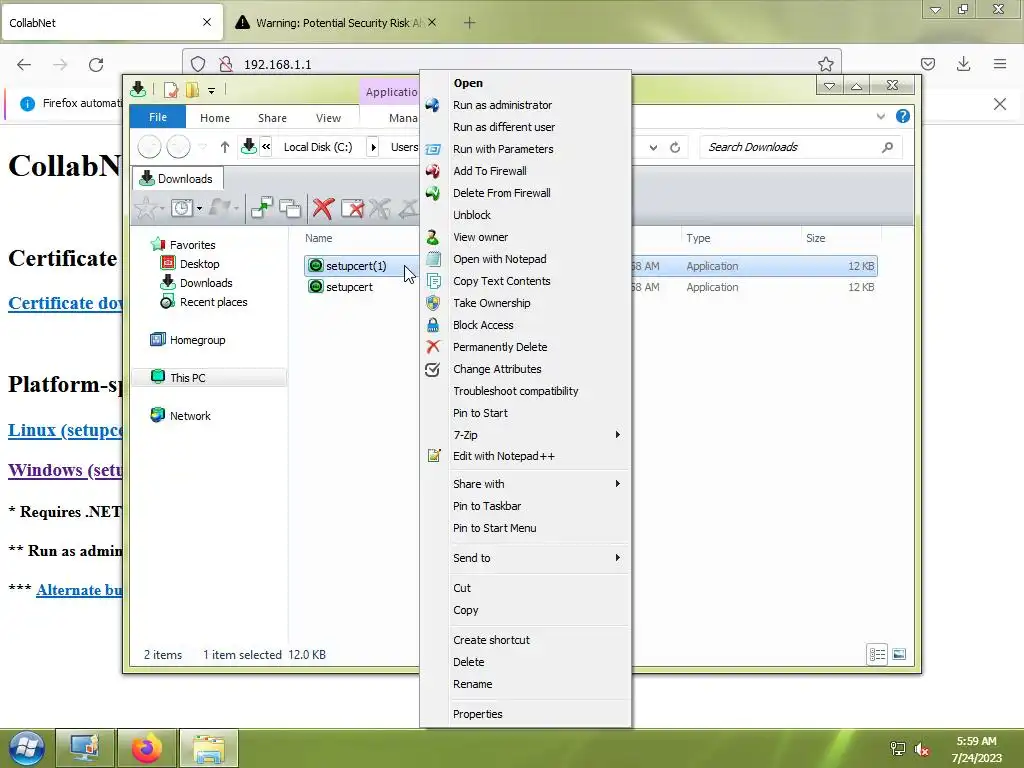The width and height of the screenshot is (1024, 768).
Task: Switch to the View ribbon tab
Action: pos(328,118)
